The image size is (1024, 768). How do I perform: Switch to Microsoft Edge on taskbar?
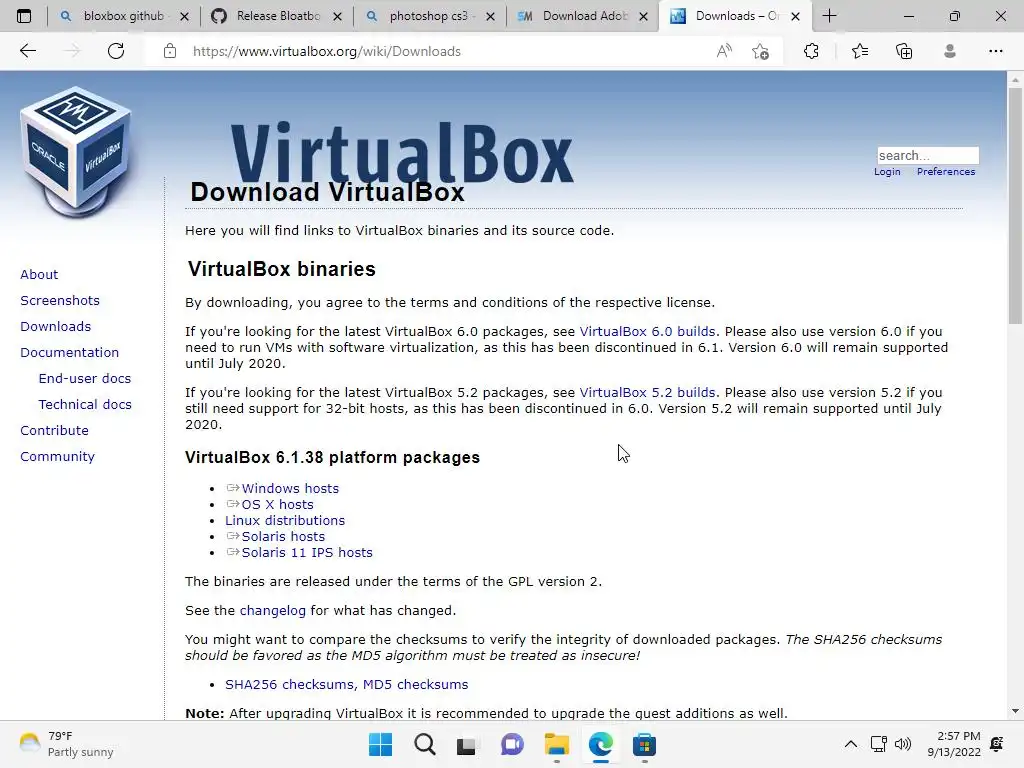601,744
